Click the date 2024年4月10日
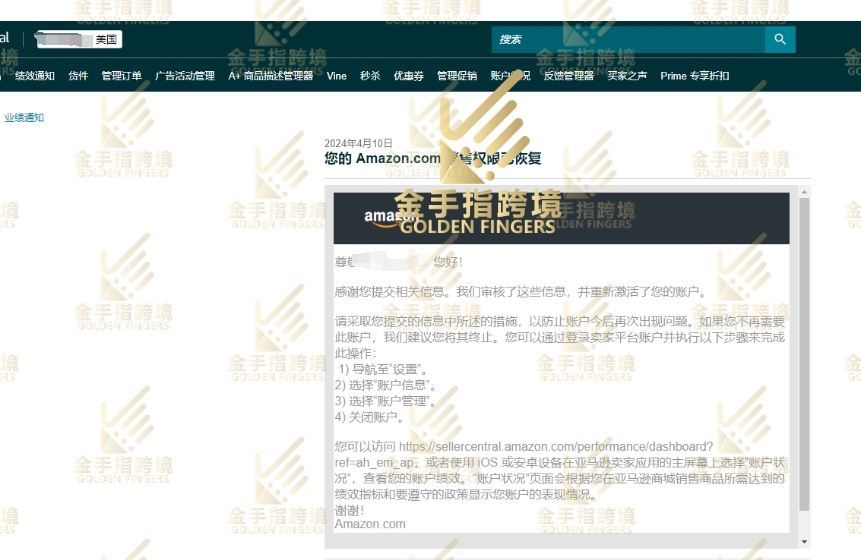Screen dimensions: 861x560 tap(358, 143)
